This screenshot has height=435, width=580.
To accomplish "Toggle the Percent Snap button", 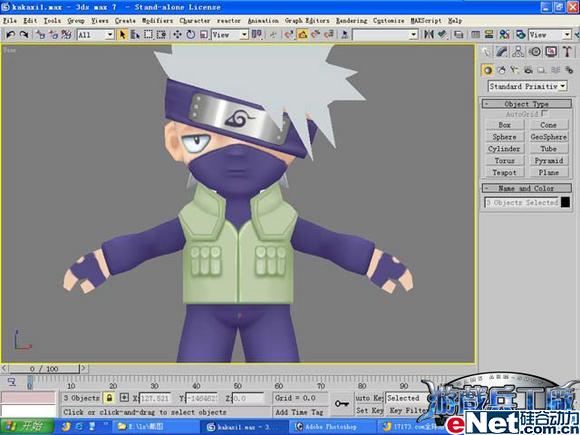I will (316, 35).
